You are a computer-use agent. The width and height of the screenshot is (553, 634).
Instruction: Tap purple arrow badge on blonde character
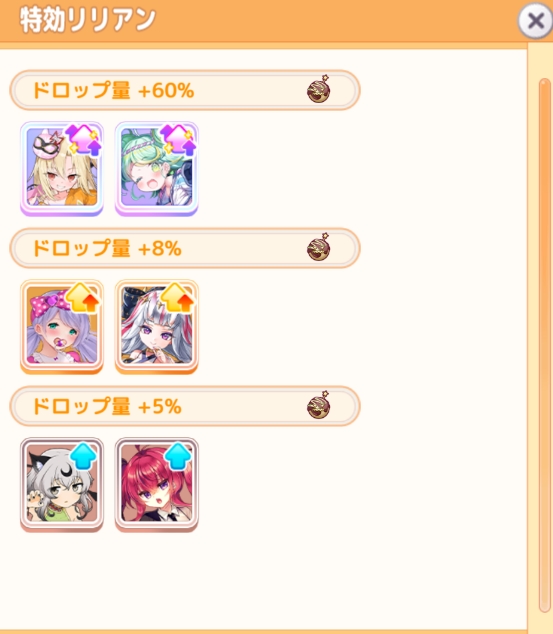tap(84, 140)
